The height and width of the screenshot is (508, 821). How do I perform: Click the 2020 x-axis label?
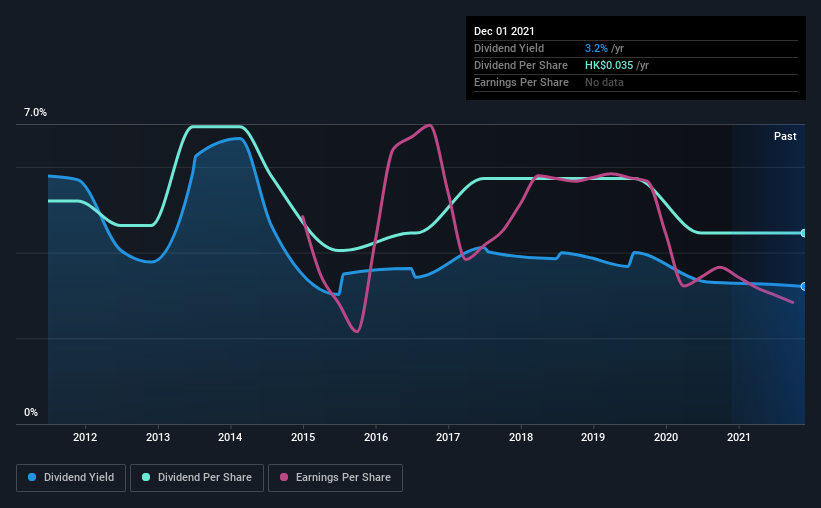point(666,437)
